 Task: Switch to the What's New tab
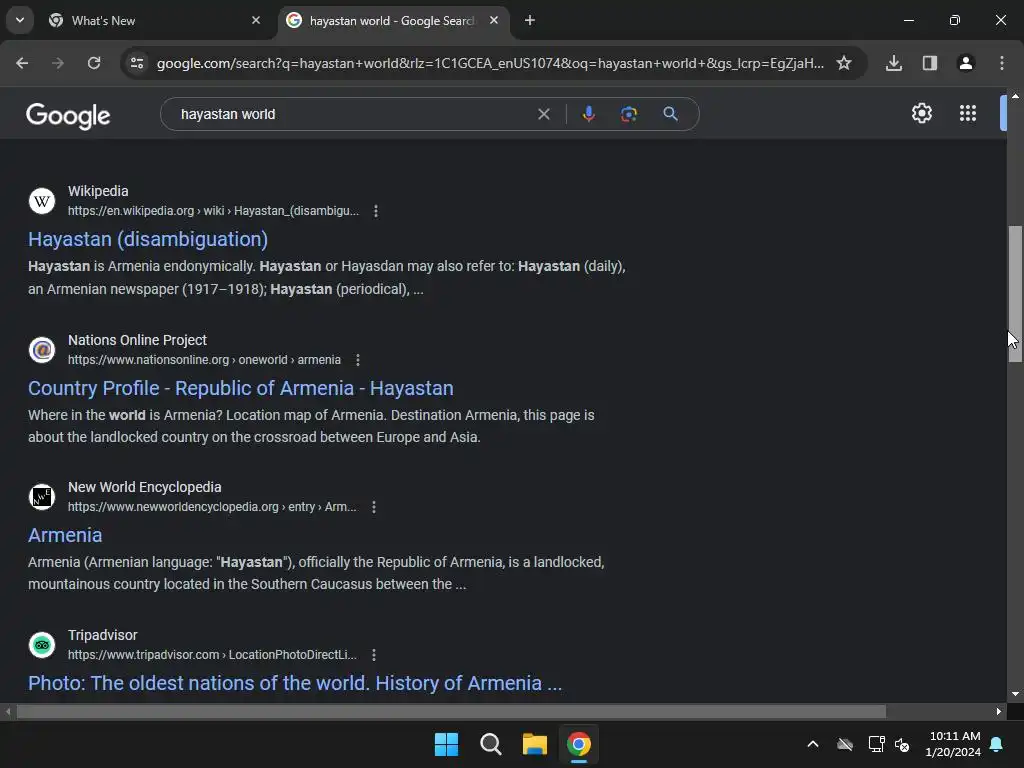pos(155,21)
